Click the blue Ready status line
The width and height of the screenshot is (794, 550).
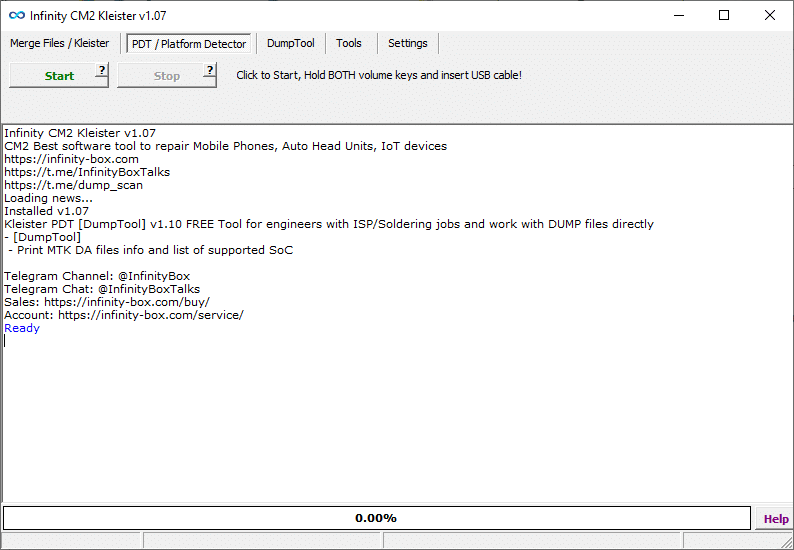(22, 328)
